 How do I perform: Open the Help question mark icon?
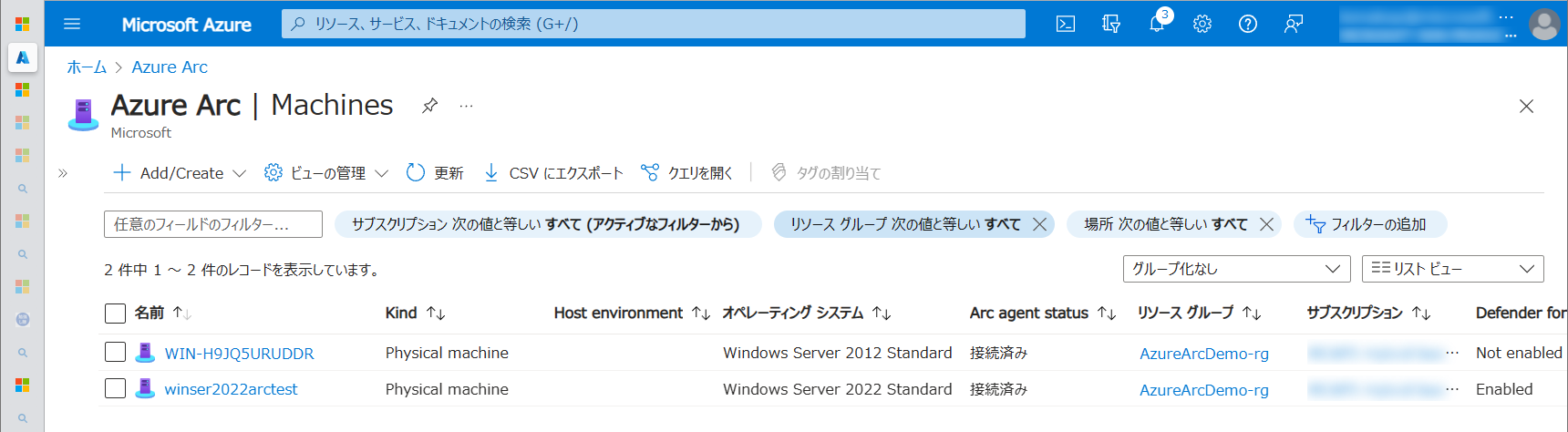tap(1248, 25)
